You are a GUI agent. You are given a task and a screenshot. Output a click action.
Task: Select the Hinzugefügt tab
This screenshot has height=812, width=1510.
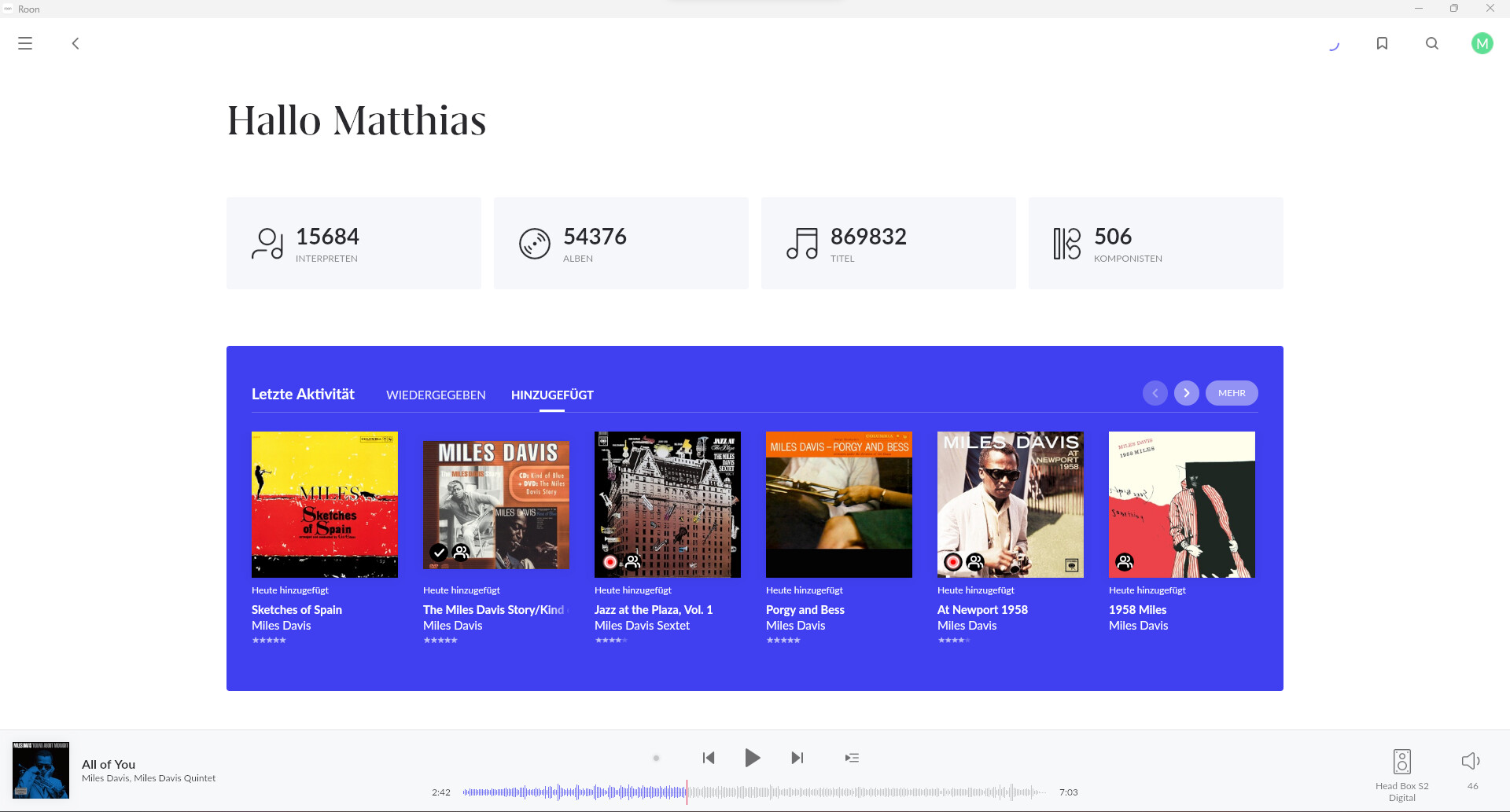(x=552, y=395)
